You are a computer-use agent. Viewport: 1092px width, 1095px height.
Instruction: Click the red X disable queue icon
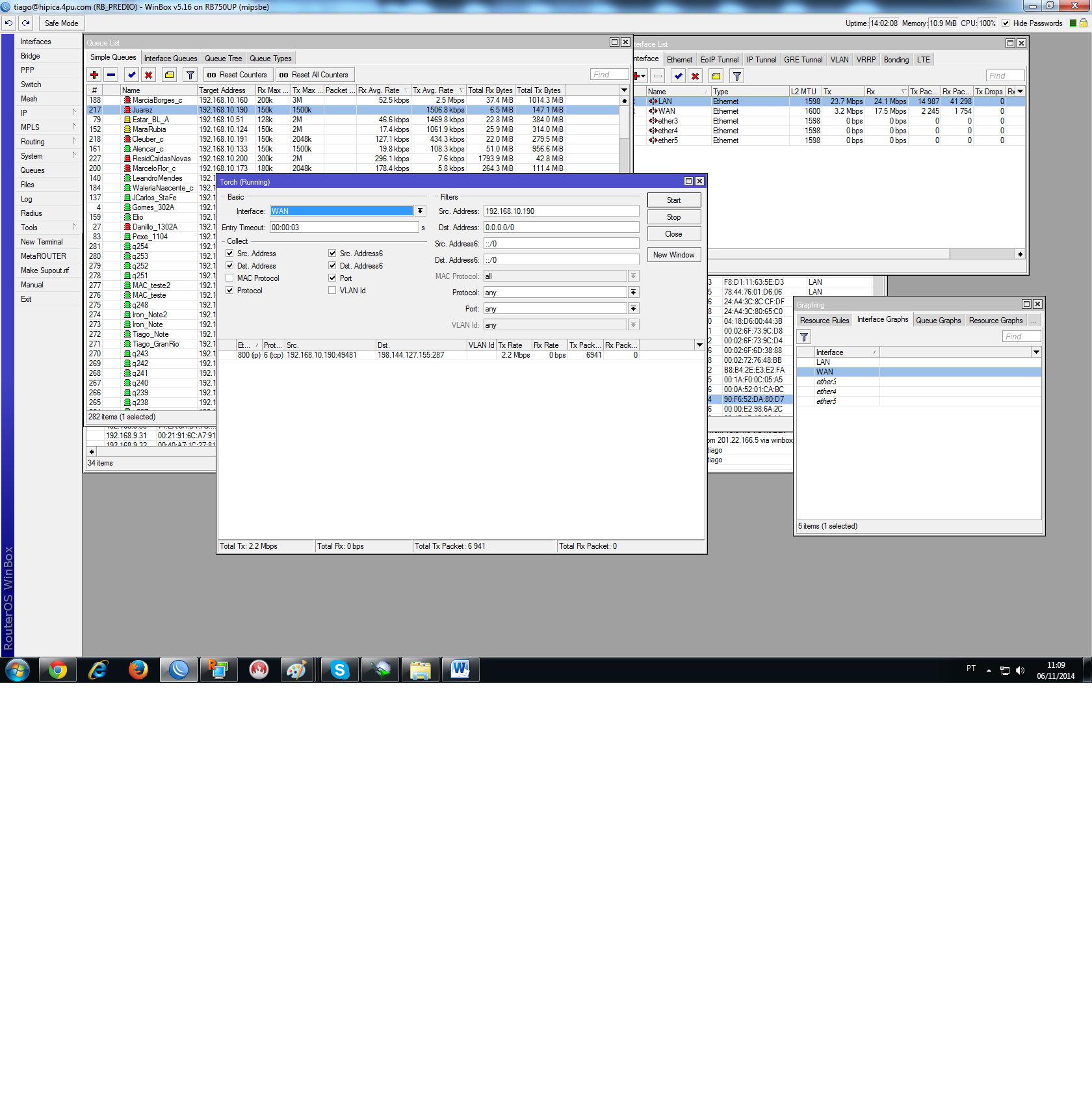point(149,75)
